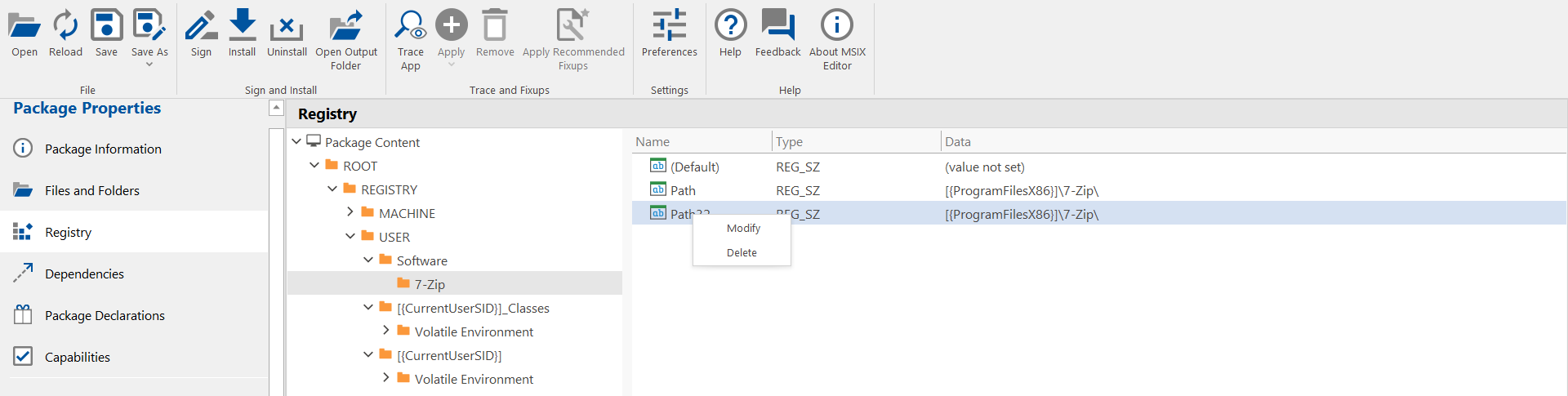The image size is (1568, 396).
Task: Choose Modify from the context menu
Action: (x=743, y=229)
